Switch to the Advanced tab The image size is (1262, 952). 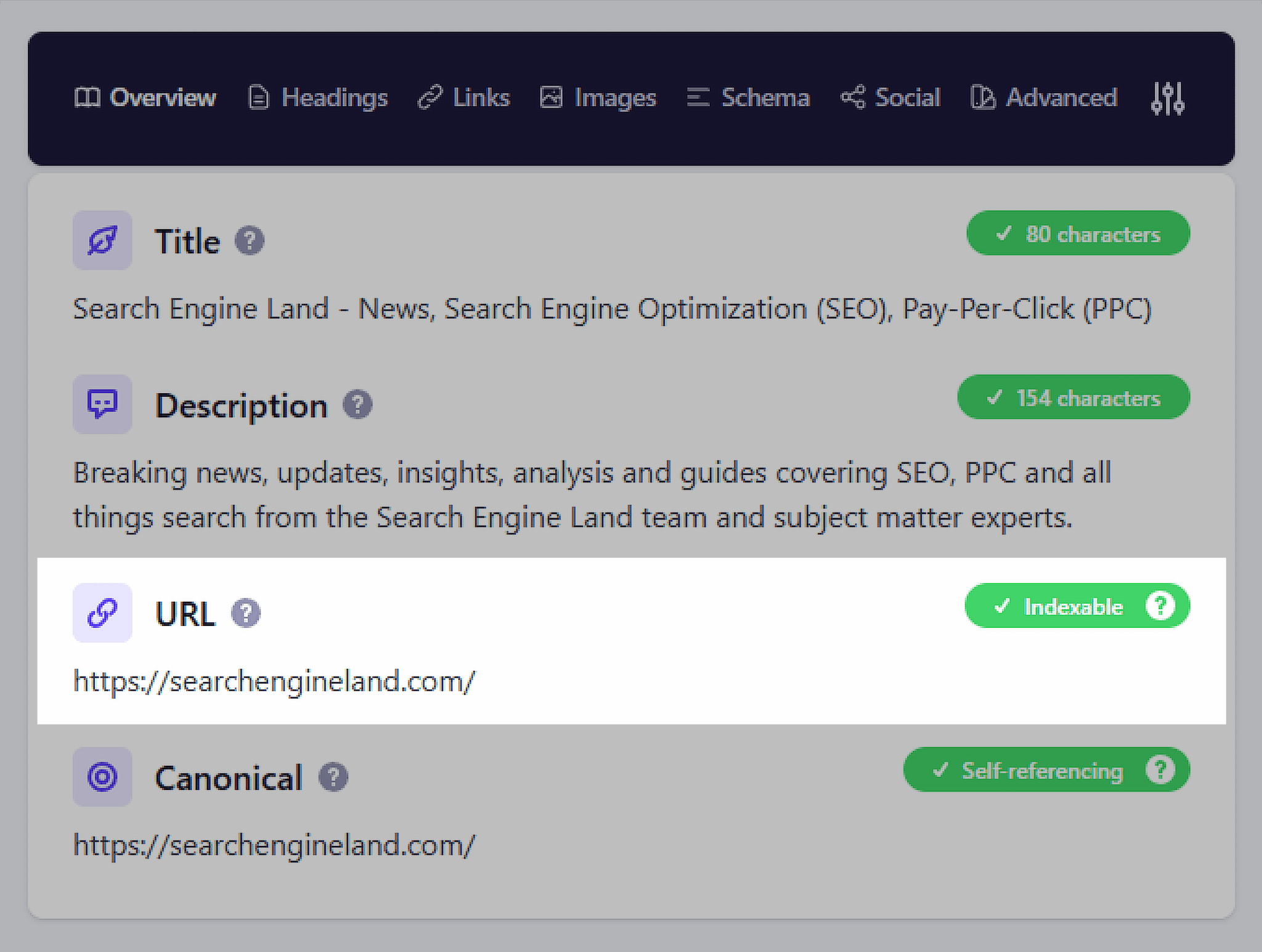[1044, 97]
